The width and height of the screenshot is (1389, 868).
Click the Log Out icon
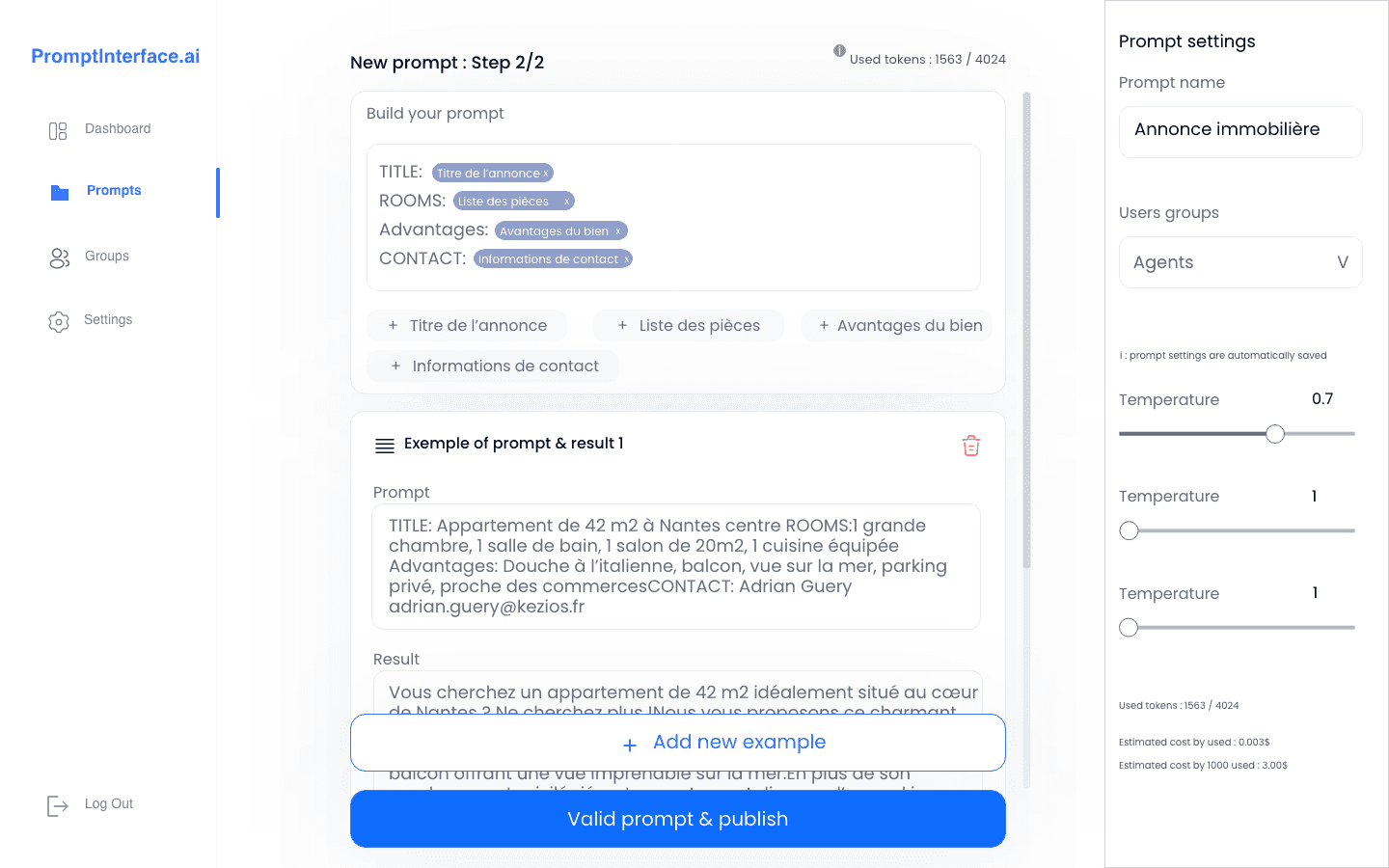[x=56, y=804]
